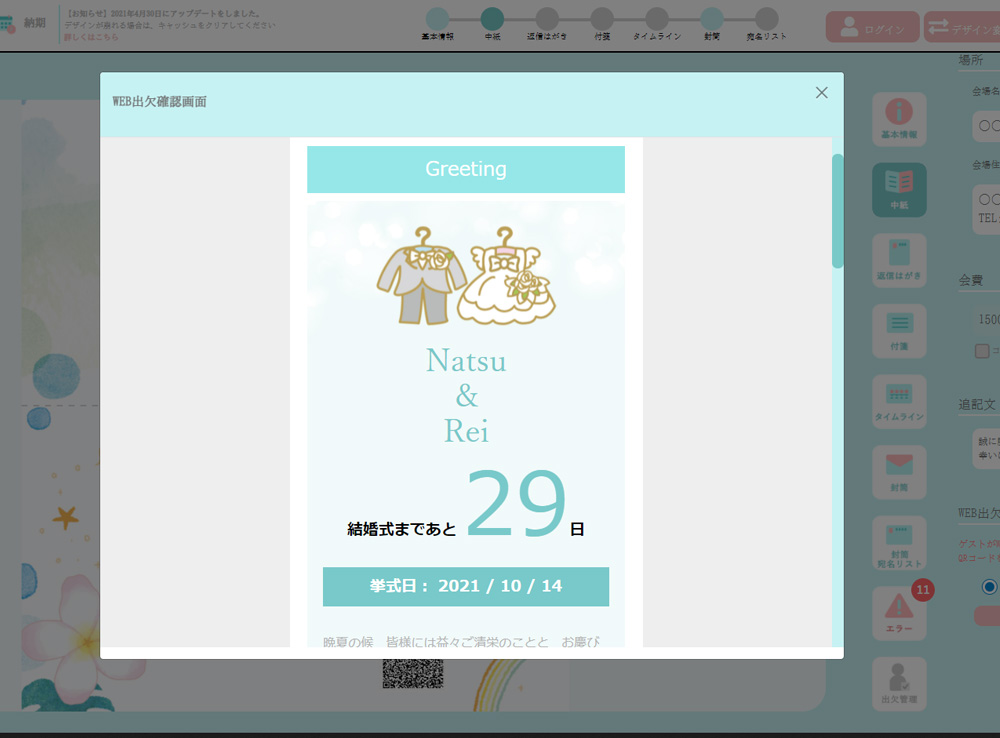1000x738 pixels.
Task: Go to 封筒 step in top progress bar
Action: tap(712, 19)
